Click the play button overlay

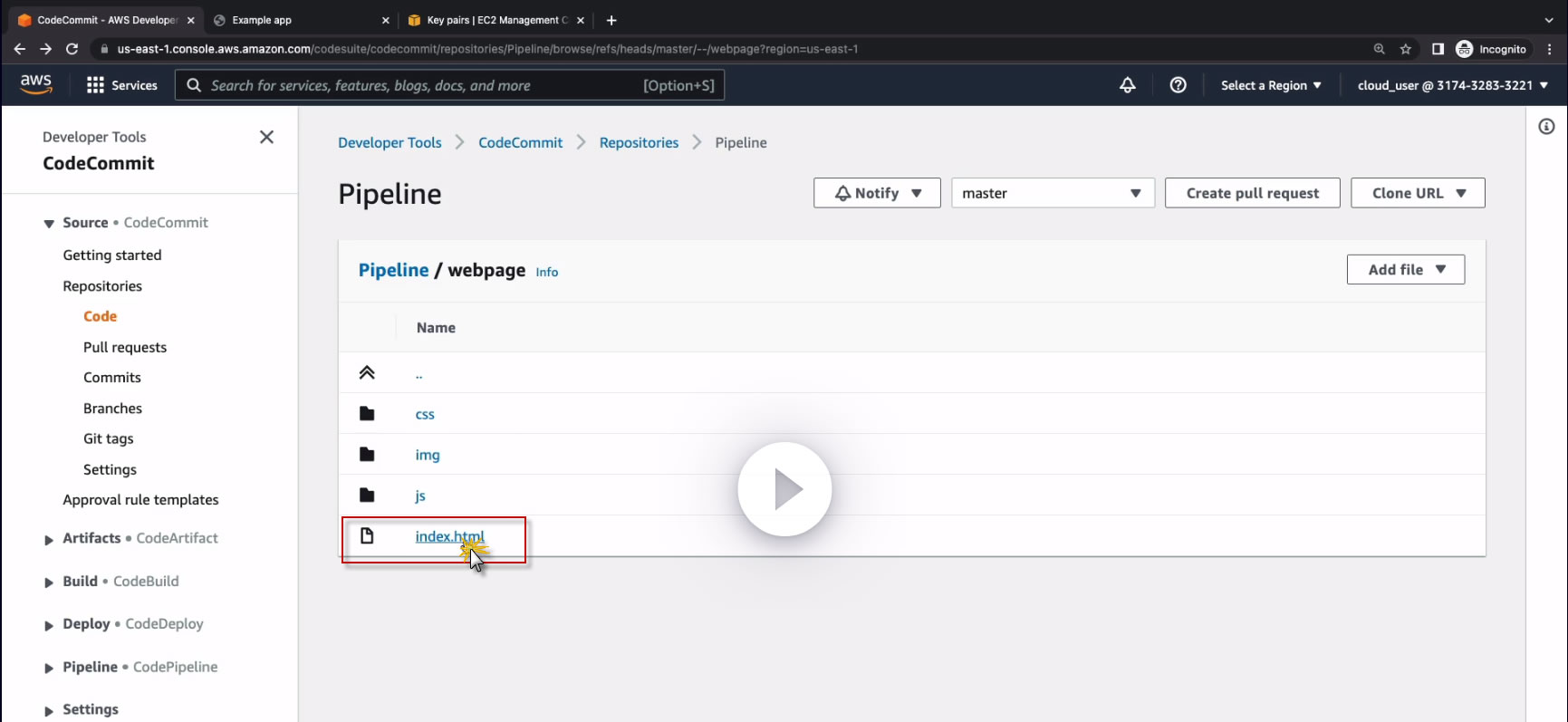coord(784,489)
